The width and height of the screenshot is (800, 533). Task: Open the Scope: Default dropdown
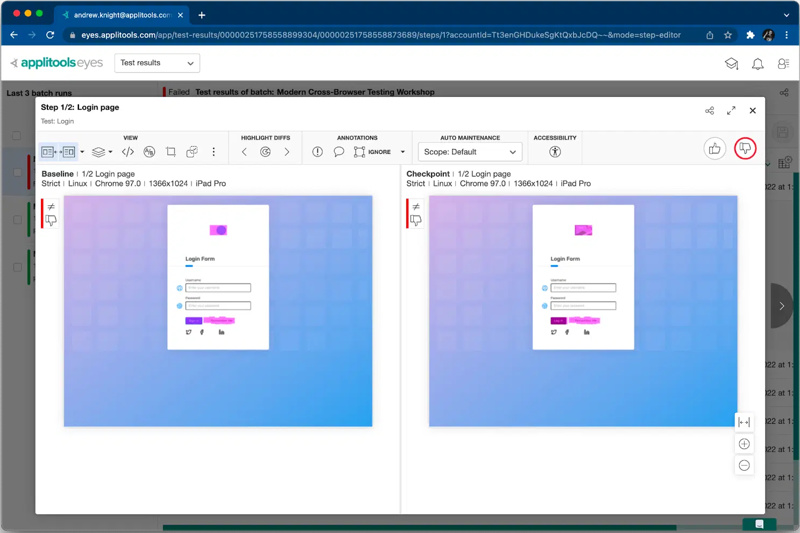[x=470, y=152]
